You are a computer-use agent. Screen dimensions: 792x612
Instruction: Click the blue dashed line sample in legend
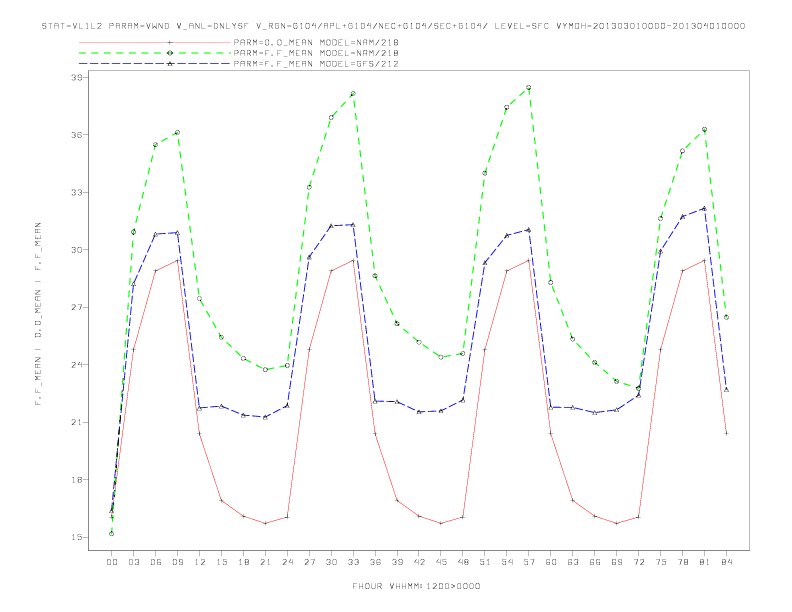point(155,64)
